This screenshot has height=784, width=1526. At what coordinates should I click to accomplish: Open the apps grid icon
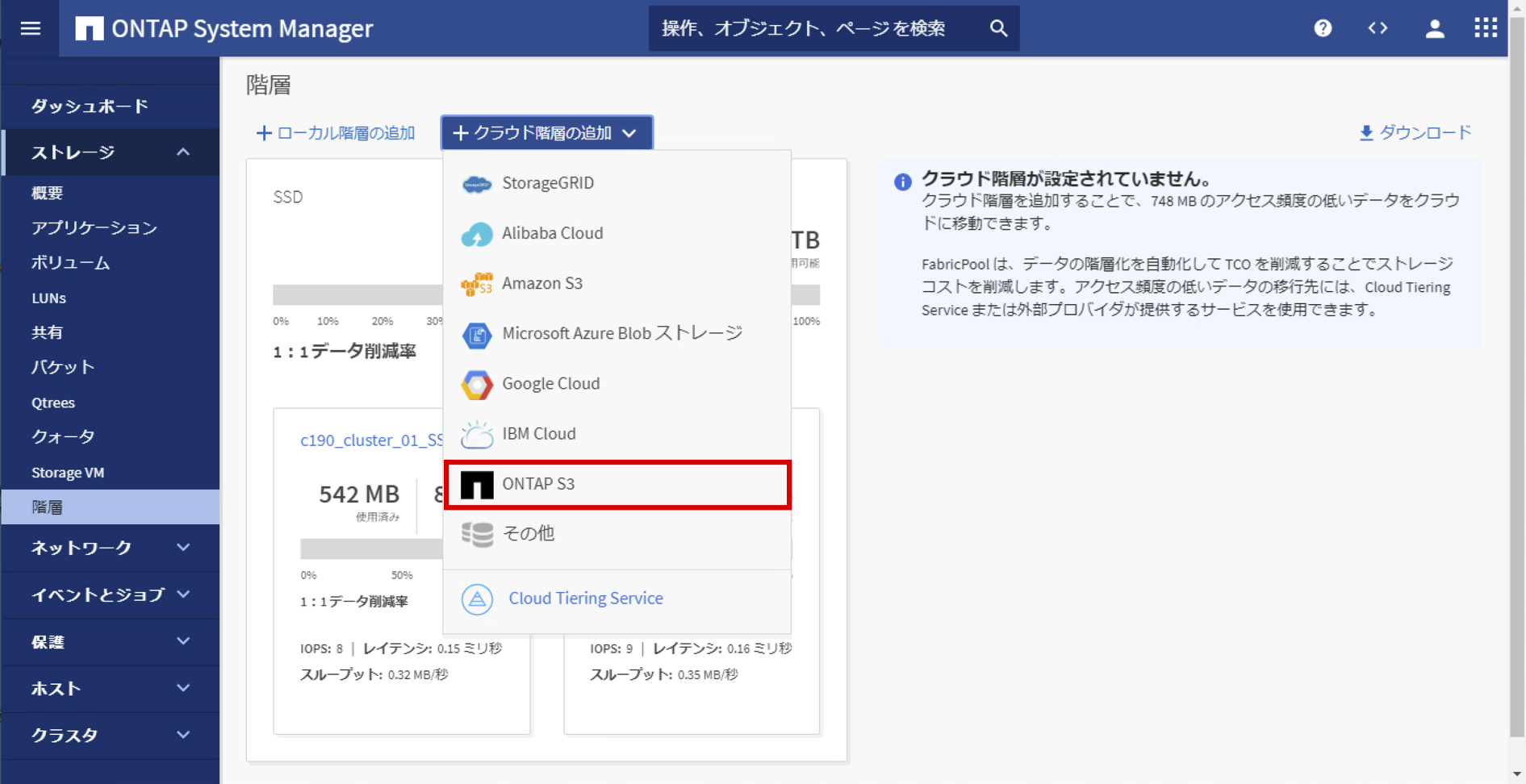click(x=1486, y=28)
